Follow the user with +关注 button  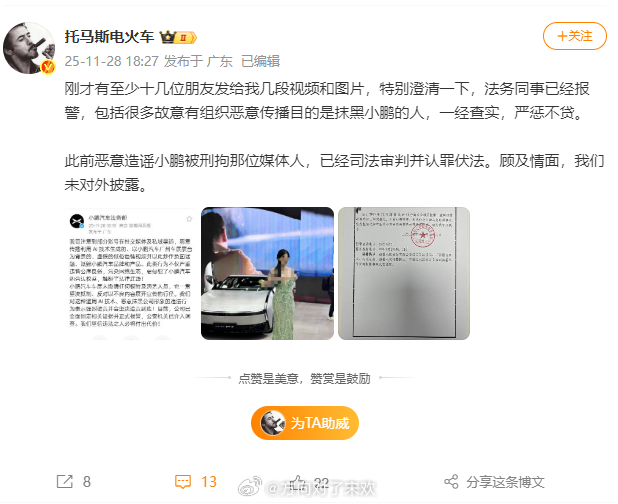tap(575, 36)
